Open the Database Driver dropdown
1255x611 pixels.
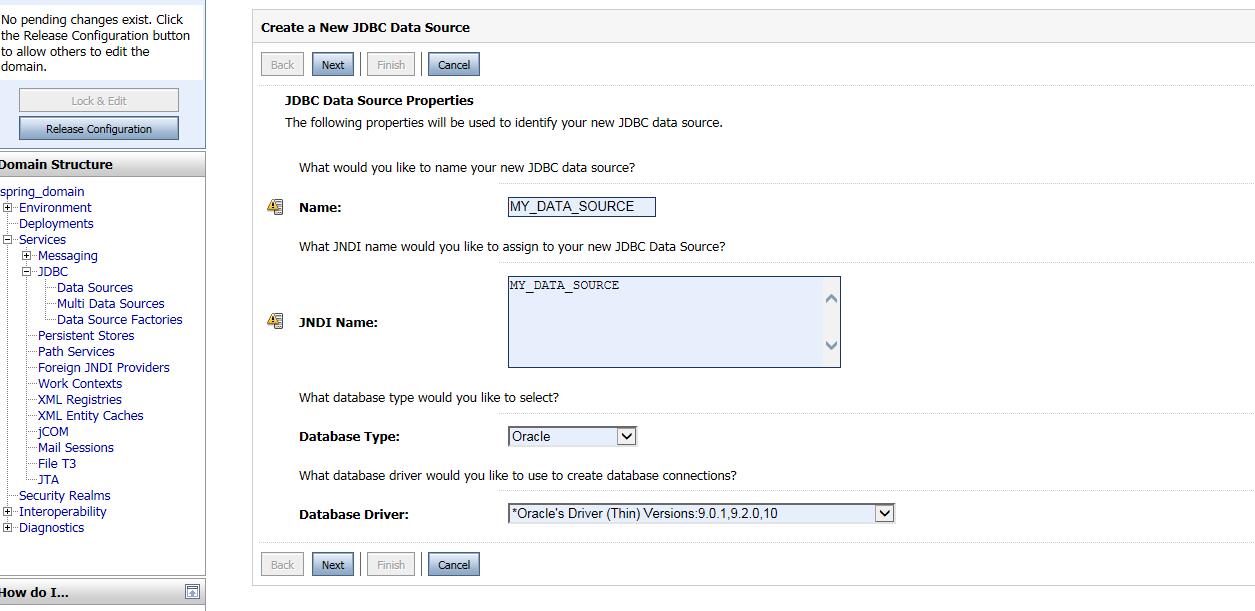(883, 513)
